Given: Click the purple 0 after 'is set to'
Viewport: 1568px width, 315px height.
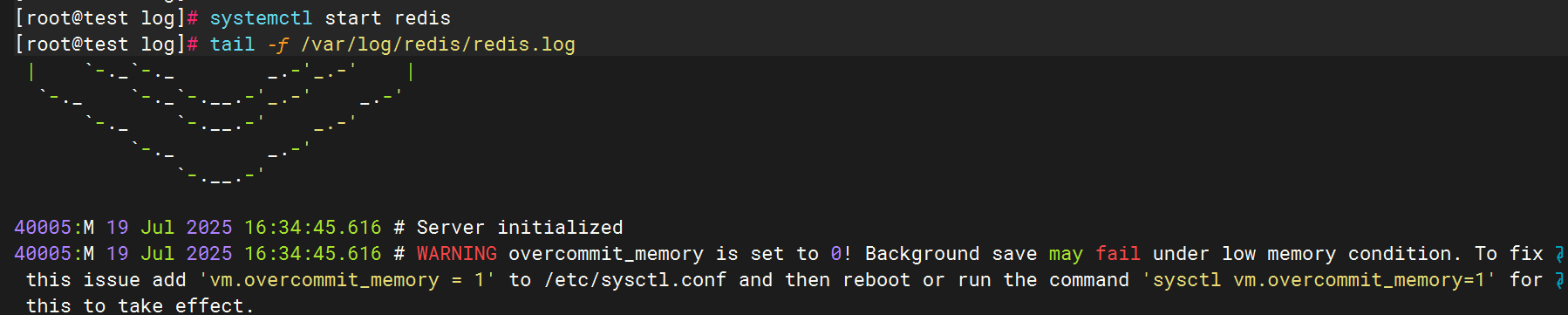Looking at the screenshot, I should coord(836,254).
